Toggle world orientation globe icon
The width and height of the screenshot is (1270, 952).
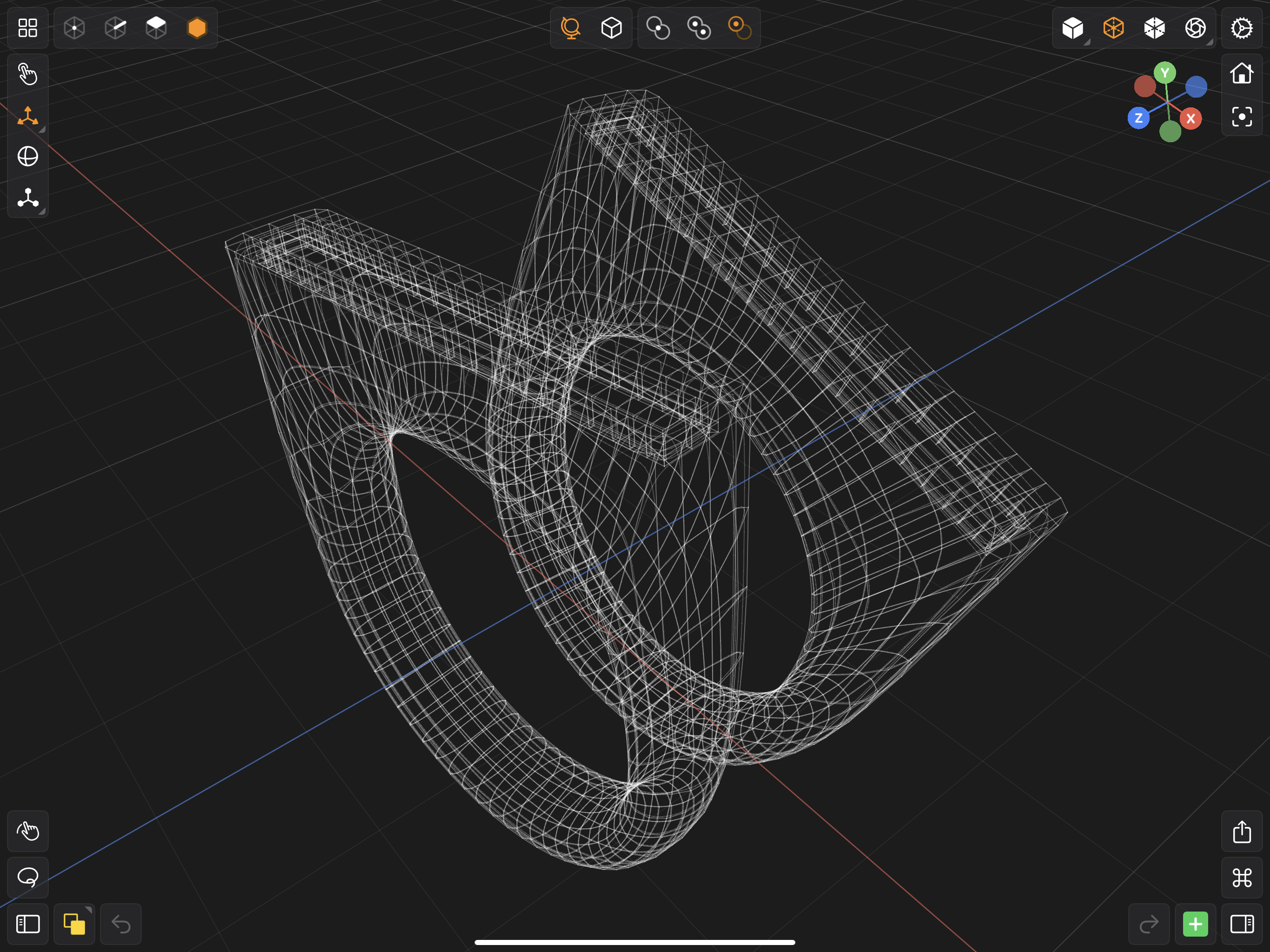tap(571, 27)
